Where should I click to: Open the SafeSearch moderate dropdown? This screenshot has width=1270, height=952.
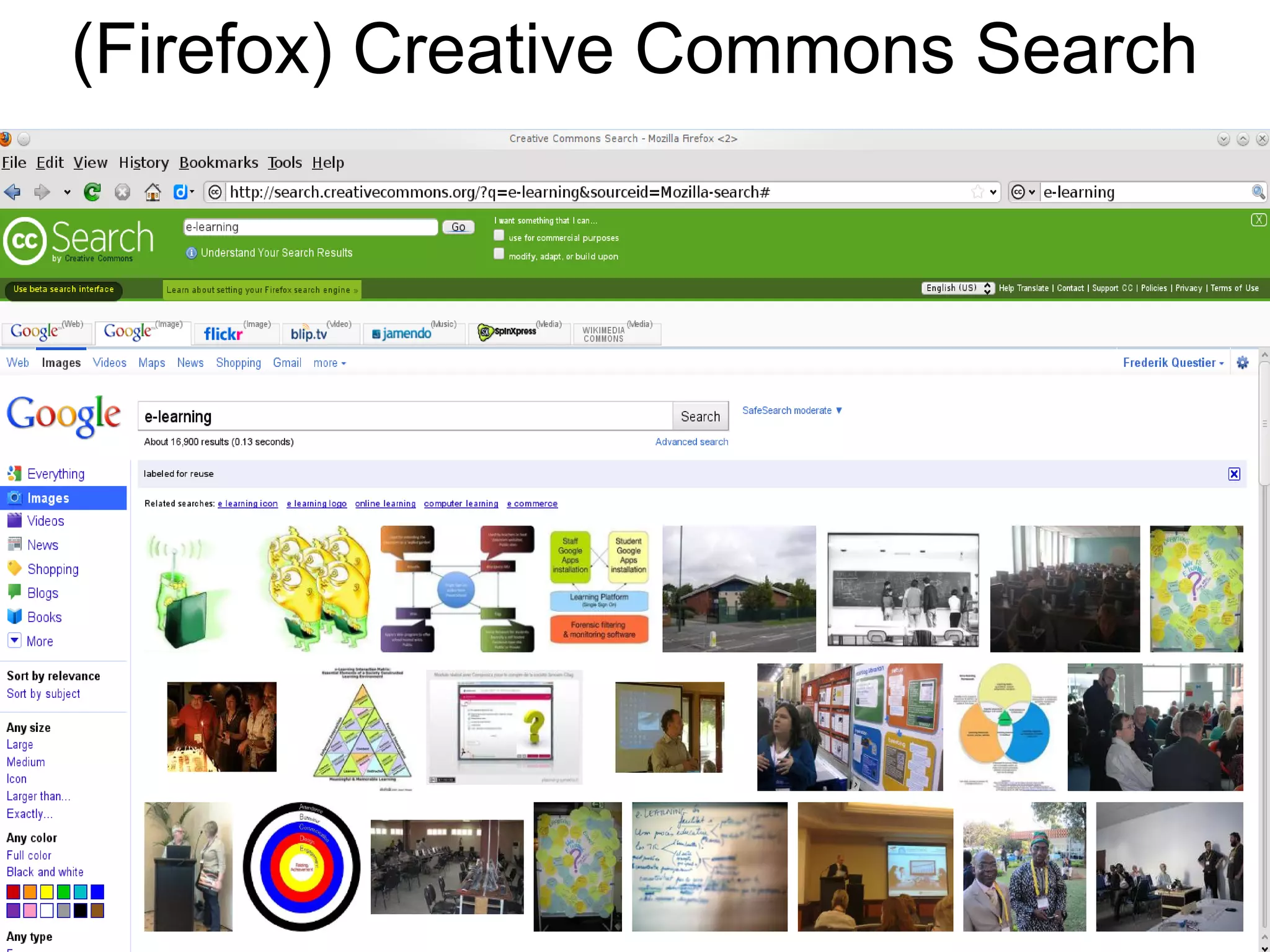[792, 410]
